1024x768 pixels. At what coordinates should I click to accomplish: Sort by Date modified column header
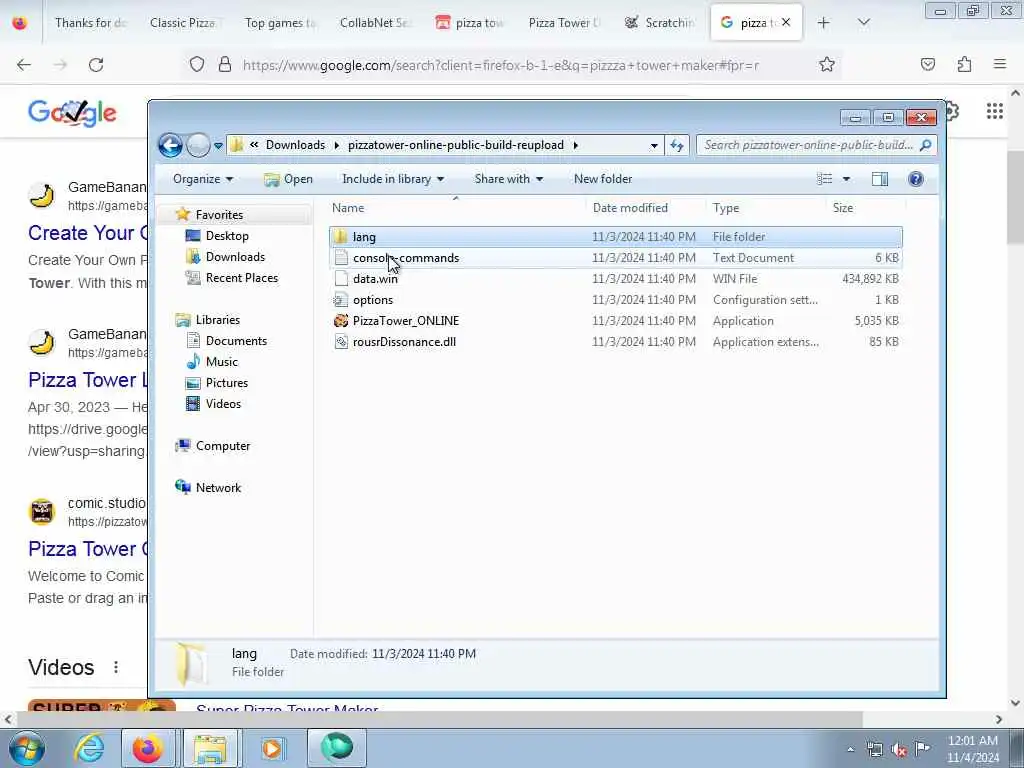click(630, 208)
